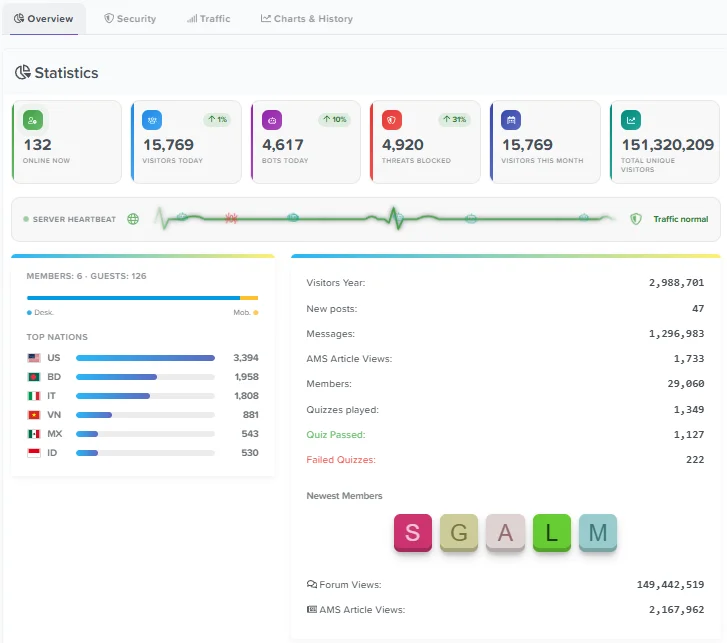Screen dimensions: 727x643
Task: Open newest member avatar S
Action: click(x=413, y=533)
